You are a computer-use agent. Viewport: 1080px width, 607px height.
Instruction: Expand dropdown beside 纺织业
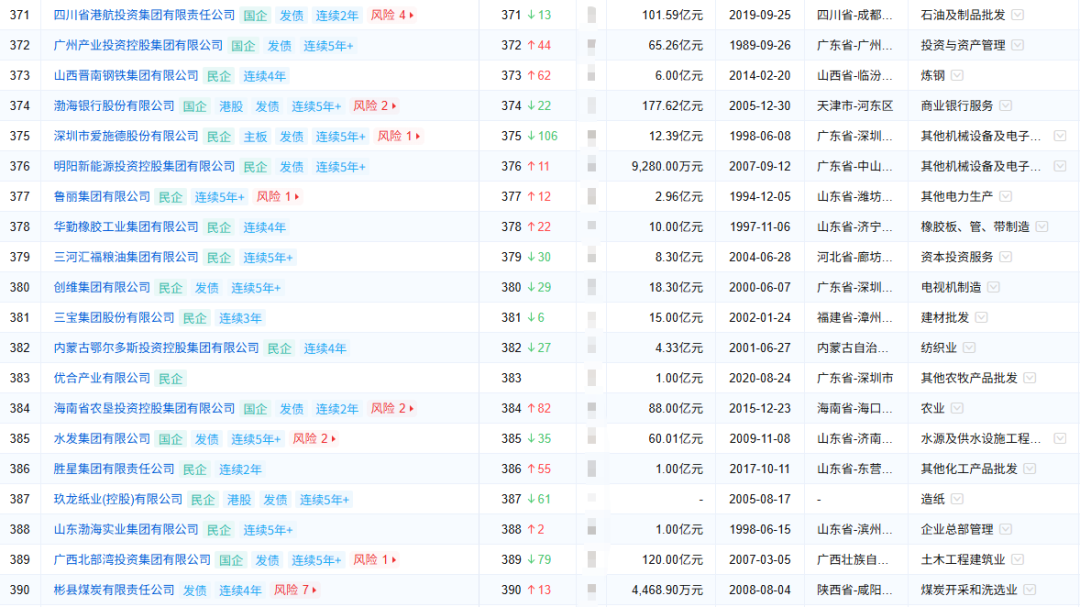click(969, 348)
